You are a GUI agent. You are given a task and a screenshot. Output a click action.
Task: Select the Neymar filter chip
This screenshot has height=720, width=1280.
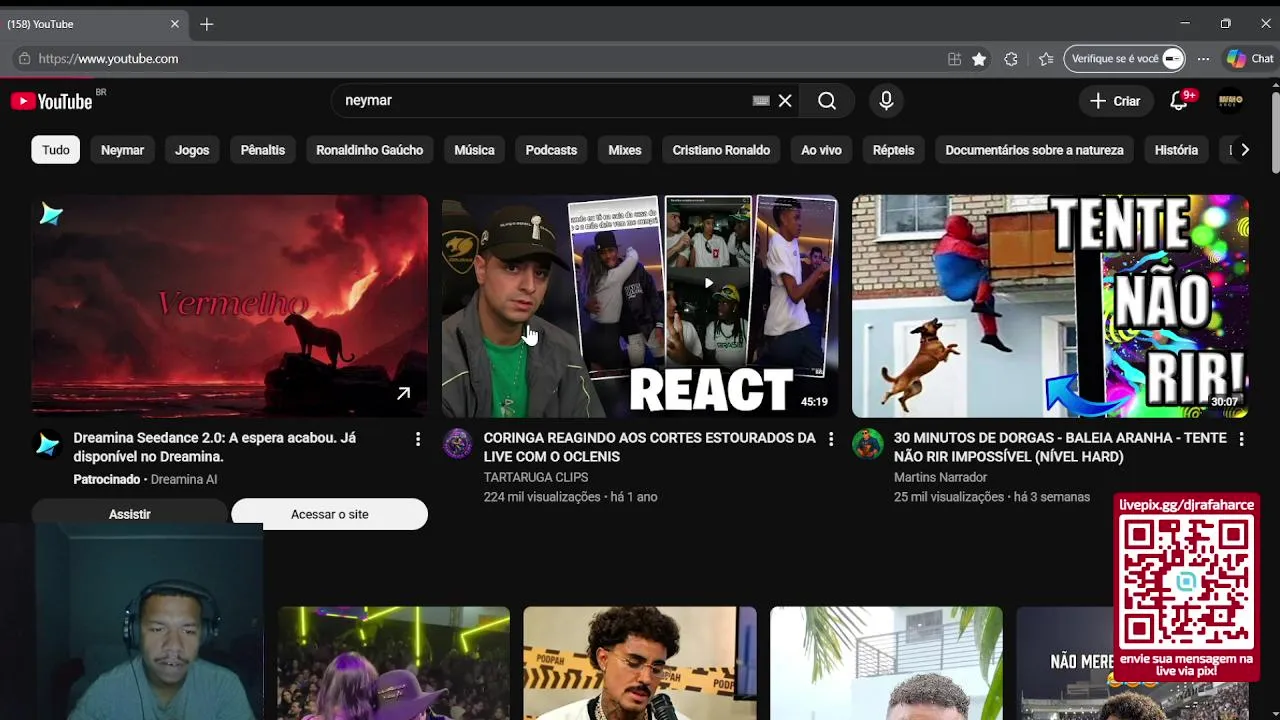[122, 150]
